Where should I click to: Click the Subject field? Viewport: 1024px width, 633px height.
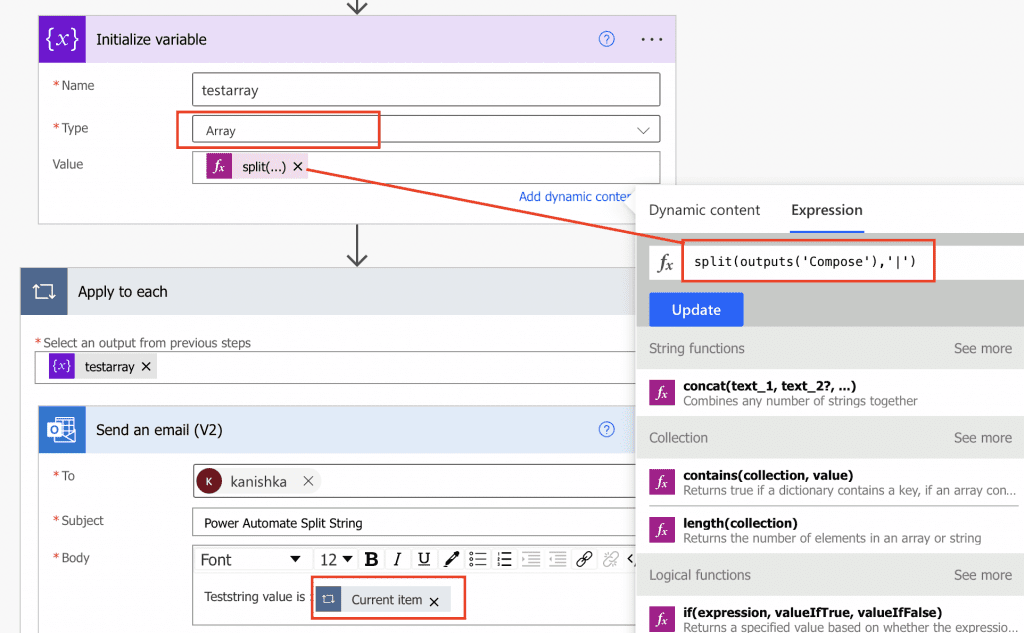tap(414, 523)
